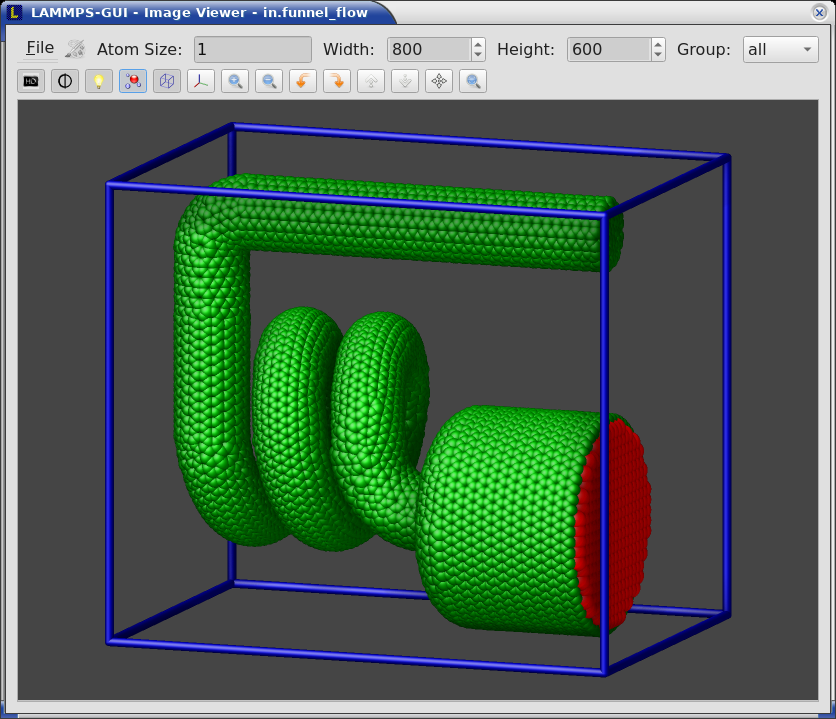This screenshot has height=719, width=836.
Task: Open the File menu
Action: 41,49
